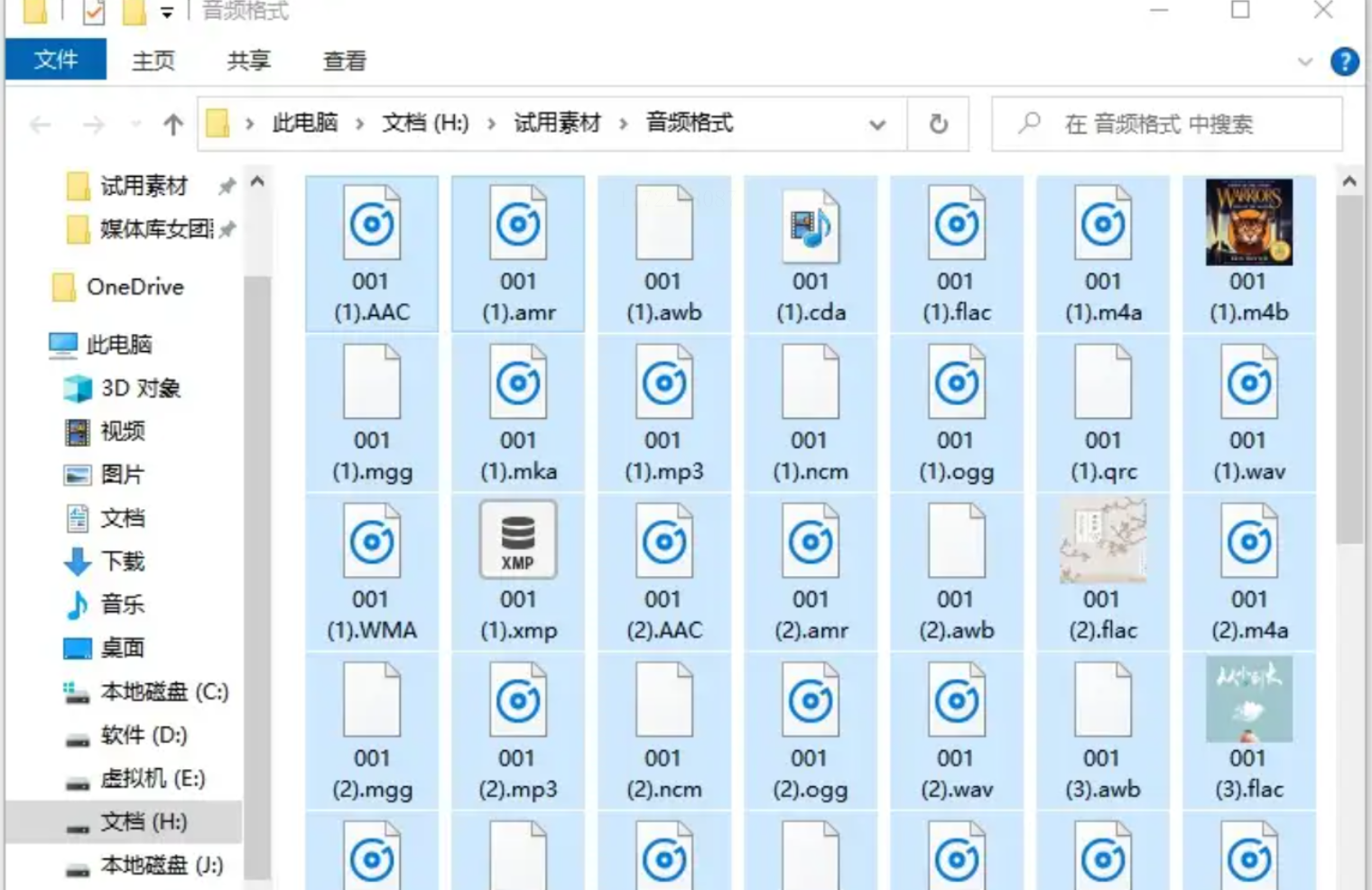Image resolution: width=1372 pixels, height=890 pixels.
Task: Expand the ribbon with the chevron
Action: (1305, 61)
